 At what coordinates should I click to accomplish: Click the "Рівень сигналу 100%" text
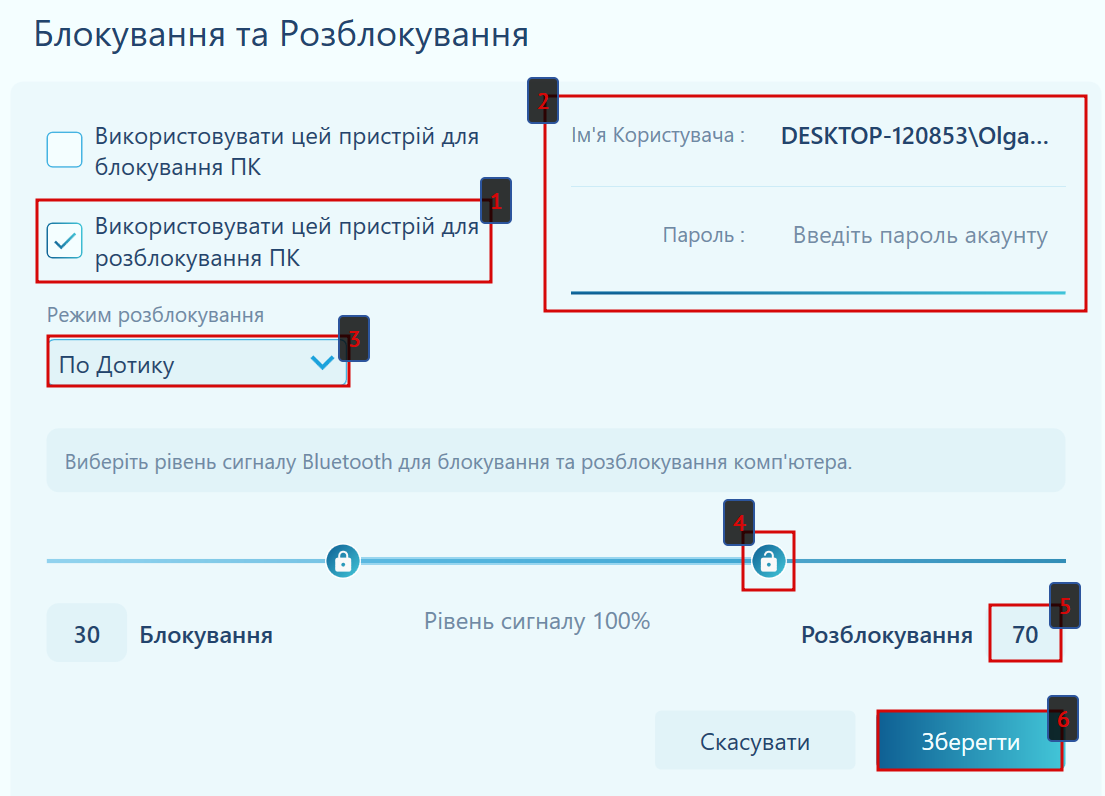tap(537, 621)
